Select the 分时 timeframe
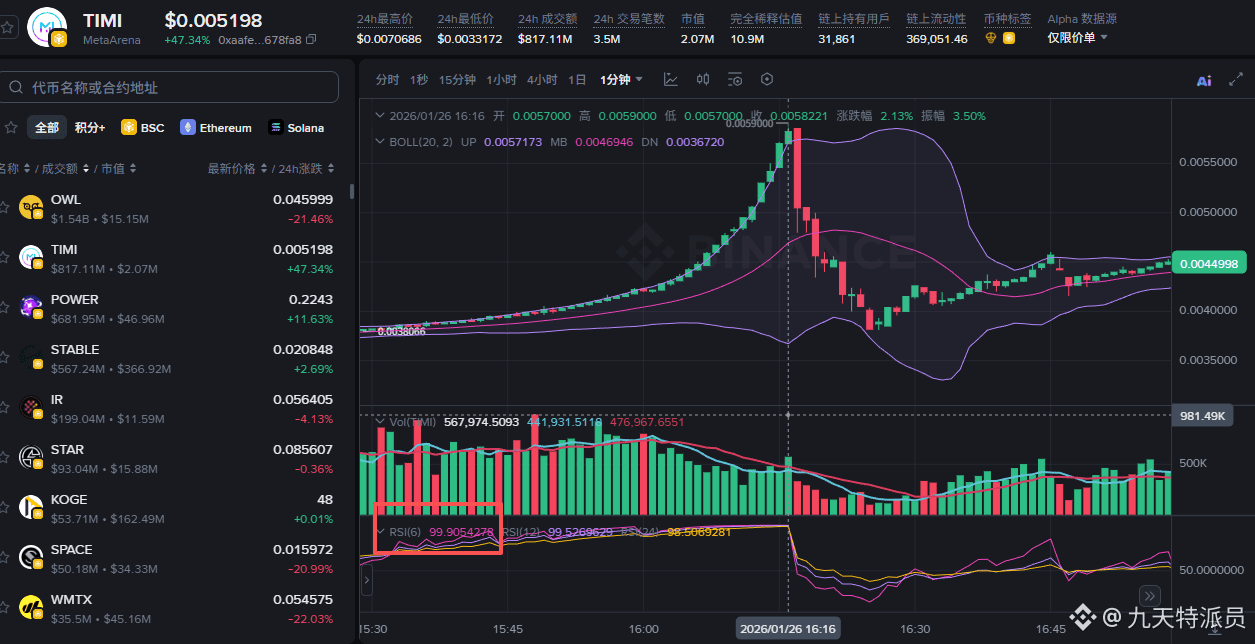The height and width of the screenshot is (644, 1255). (x=387, y=80)
